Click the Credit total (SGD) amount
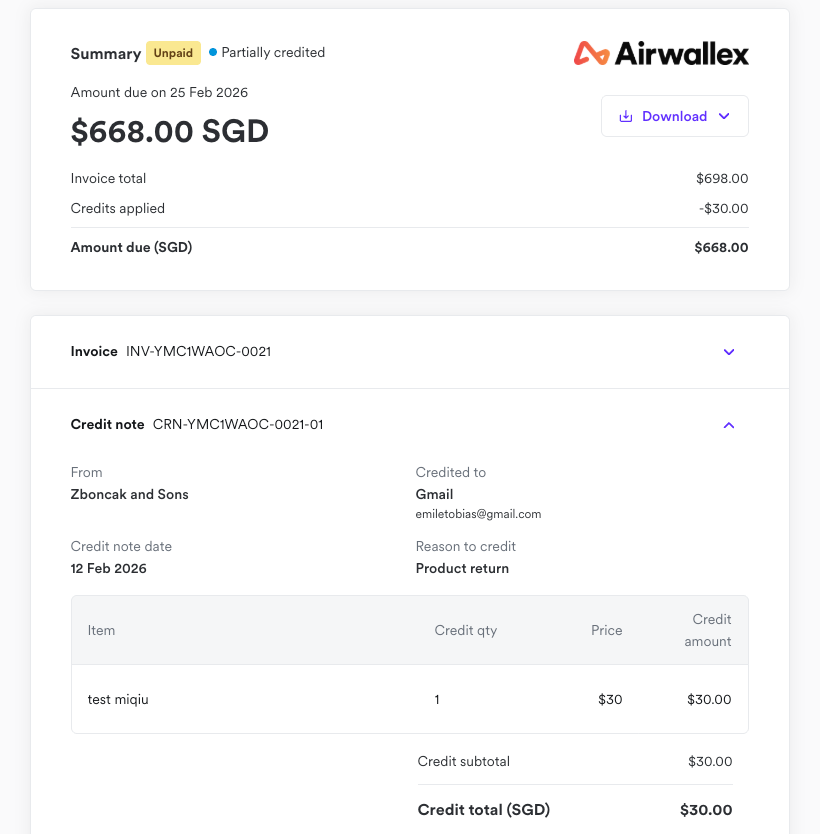 707,809
